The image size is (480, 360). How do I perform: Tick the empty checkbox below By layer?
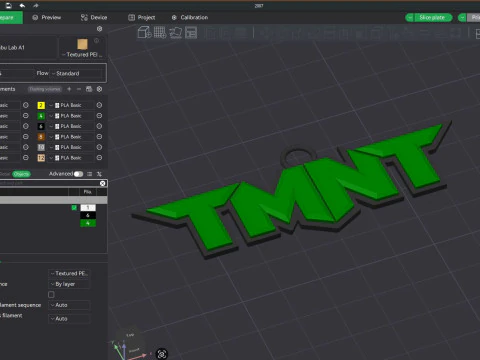point(51,295)
